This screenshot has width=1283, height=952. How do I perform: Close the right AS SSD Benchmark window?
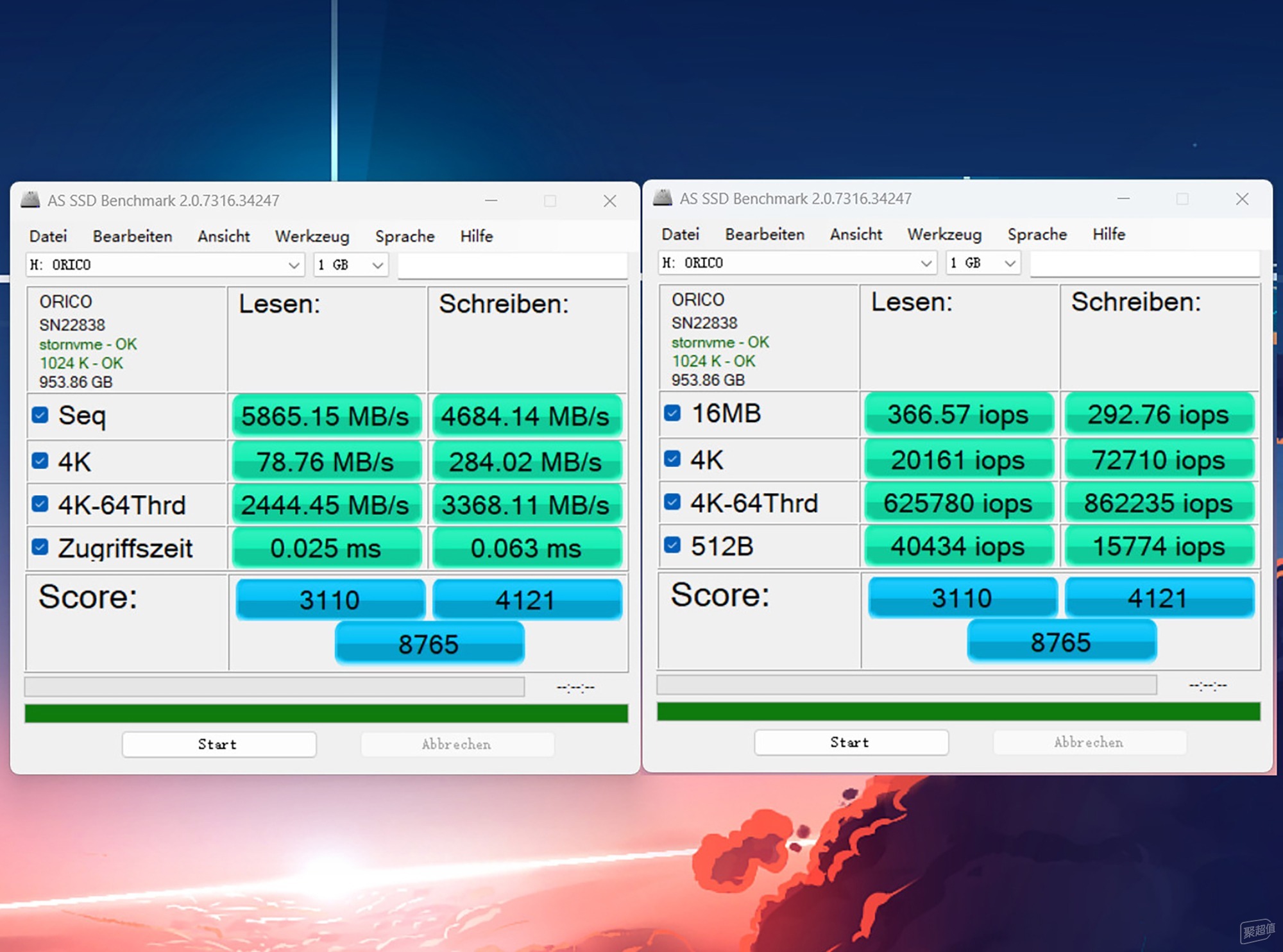(1243, 199)
